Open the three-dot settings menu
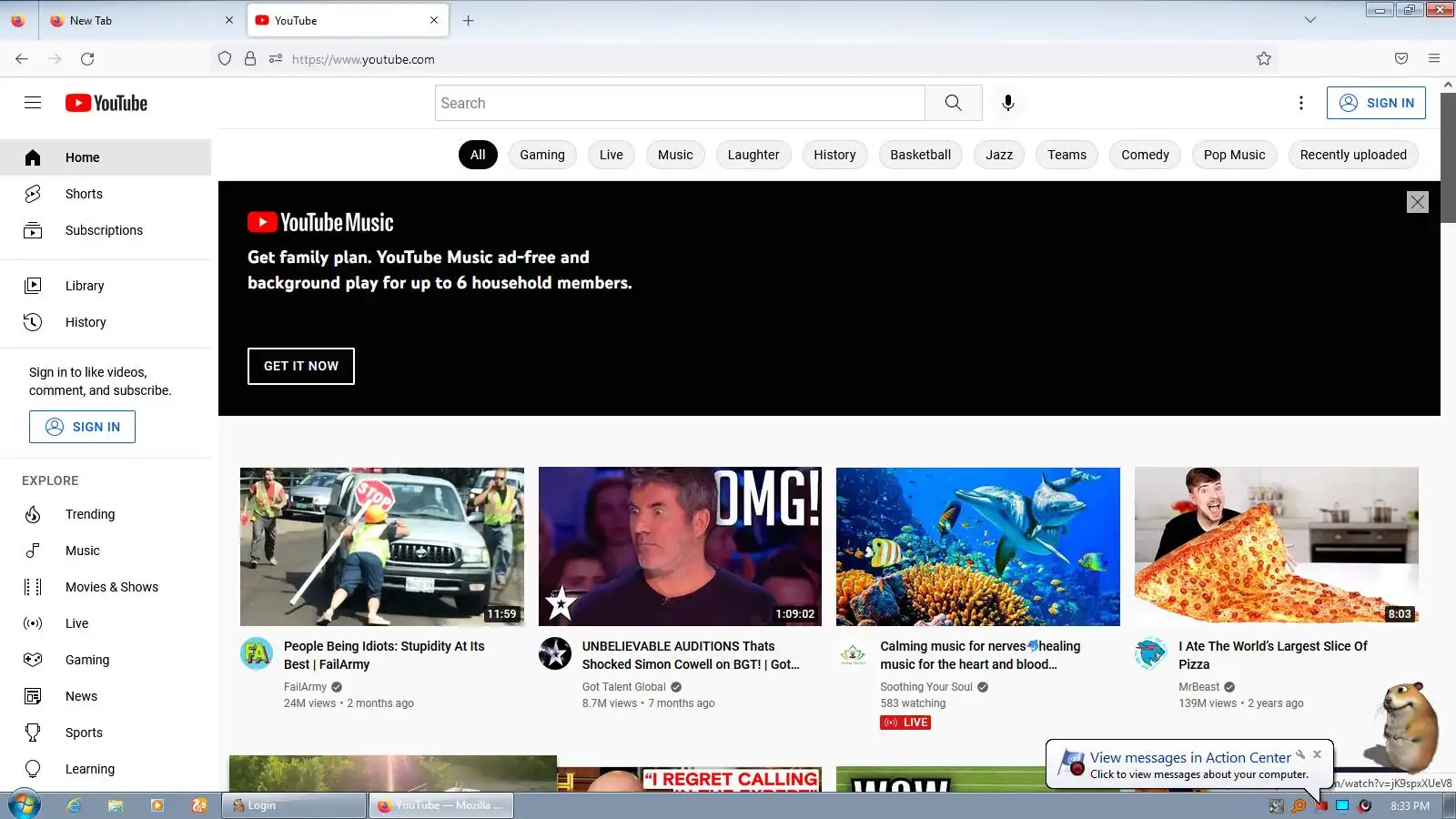Image resolution: width=1456 pixels, height=819 pixels. (1300, 103)
